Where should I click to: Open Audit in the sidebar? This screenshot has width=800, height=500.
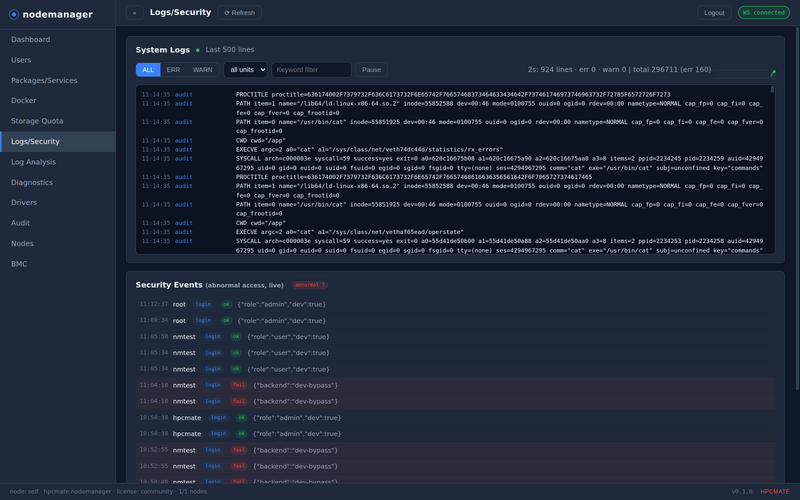pyautogui.click(x=58, y=223)
